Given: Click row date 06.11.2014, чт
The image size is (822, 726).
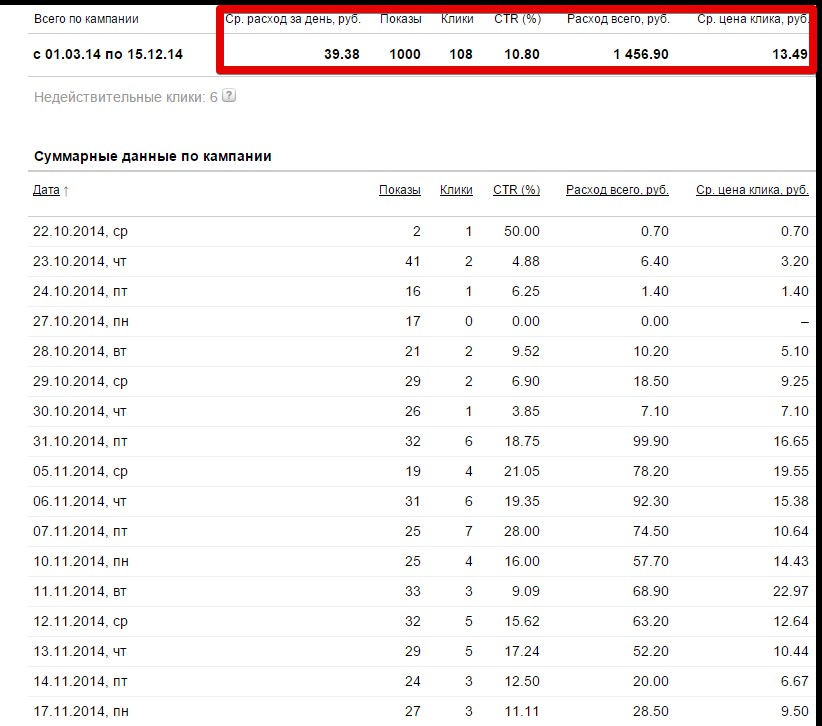Looking at the screenshot, I should 80,501.
